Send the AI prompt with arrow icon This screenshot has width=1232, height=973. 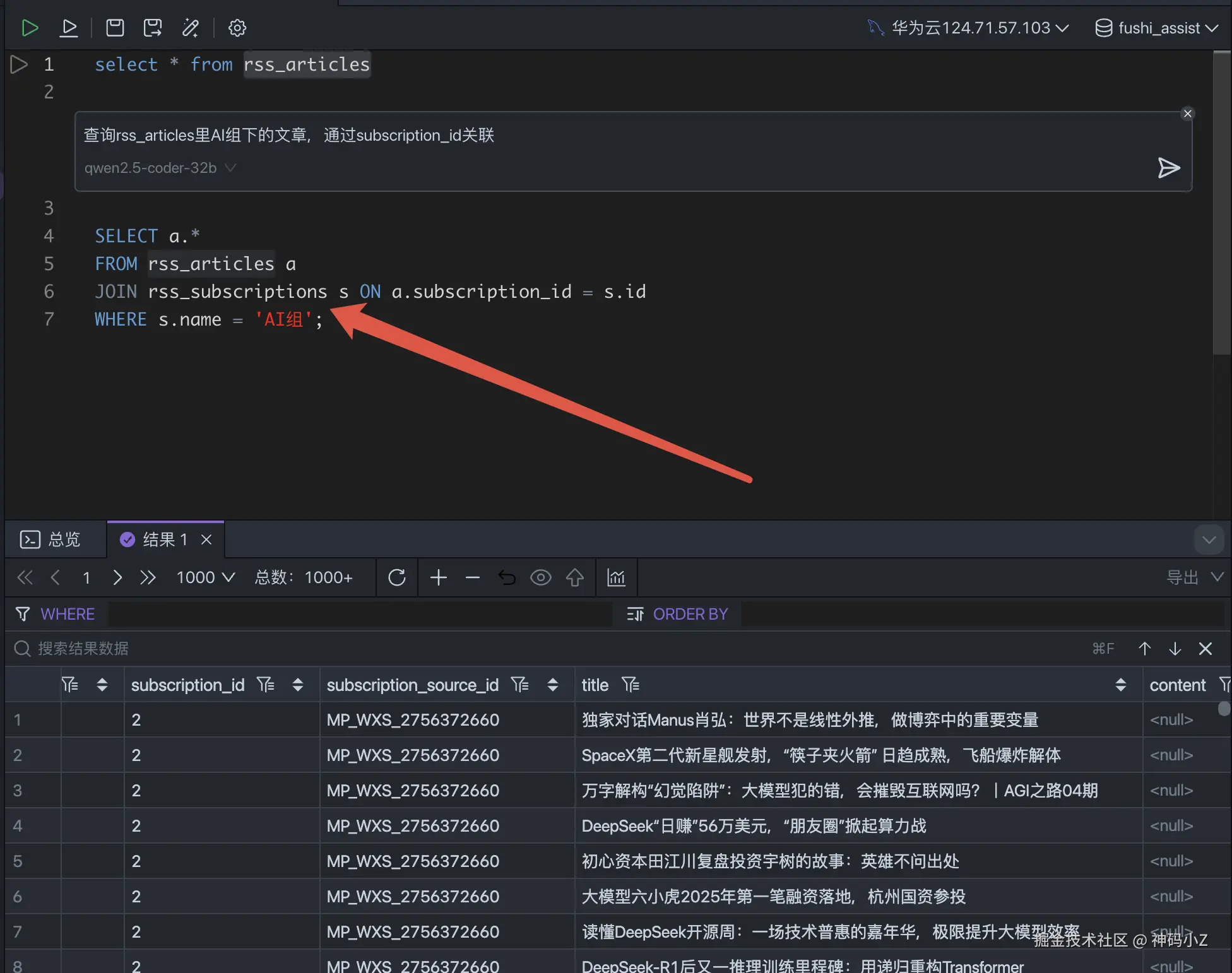tap(1168, 168)
